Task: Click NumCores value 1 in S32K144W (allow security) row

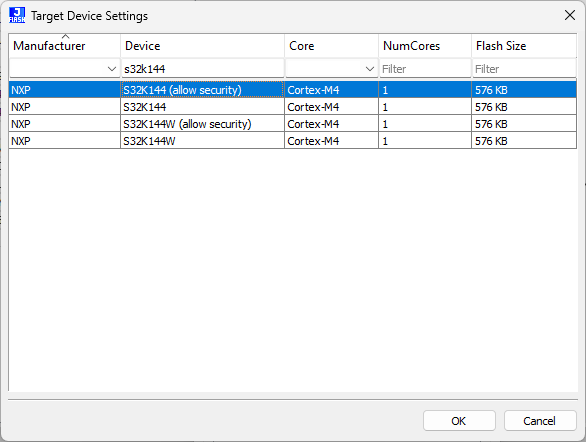Action: pos(385,124)
